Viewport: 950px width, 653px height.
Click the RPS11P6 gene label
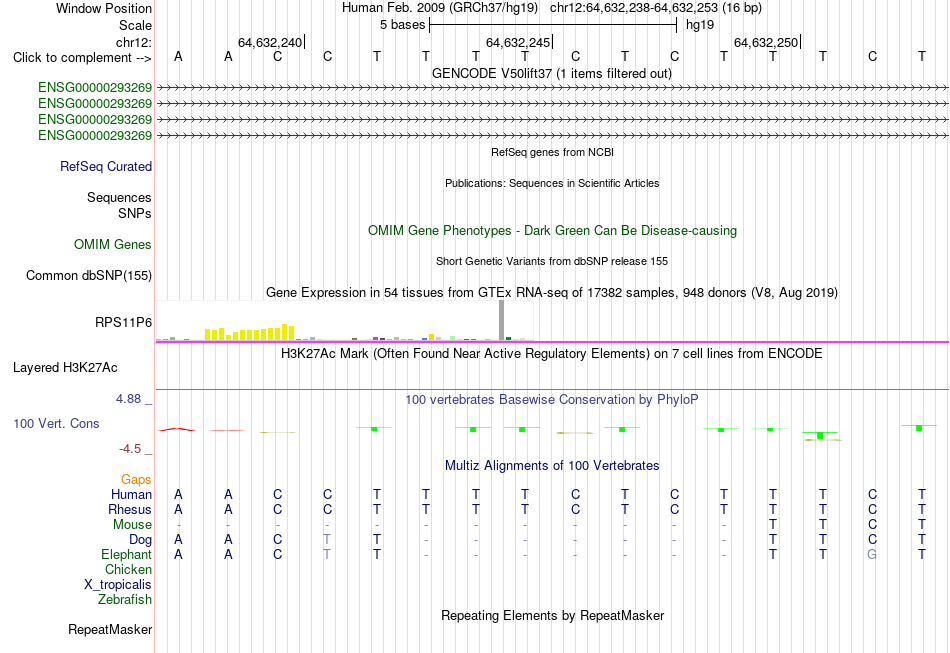(x=123, y=322)
